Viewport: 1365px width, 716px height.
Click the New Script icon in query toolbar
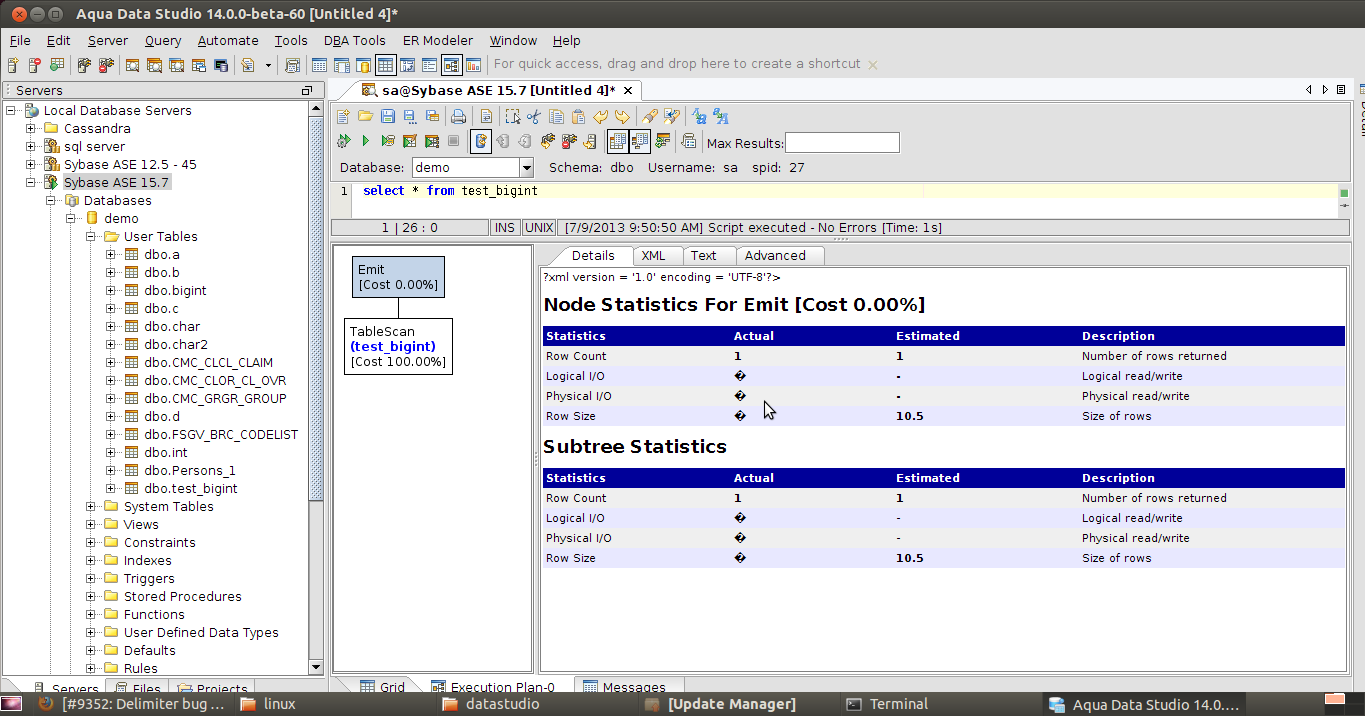pyautogui.click(x=343, y=116)
